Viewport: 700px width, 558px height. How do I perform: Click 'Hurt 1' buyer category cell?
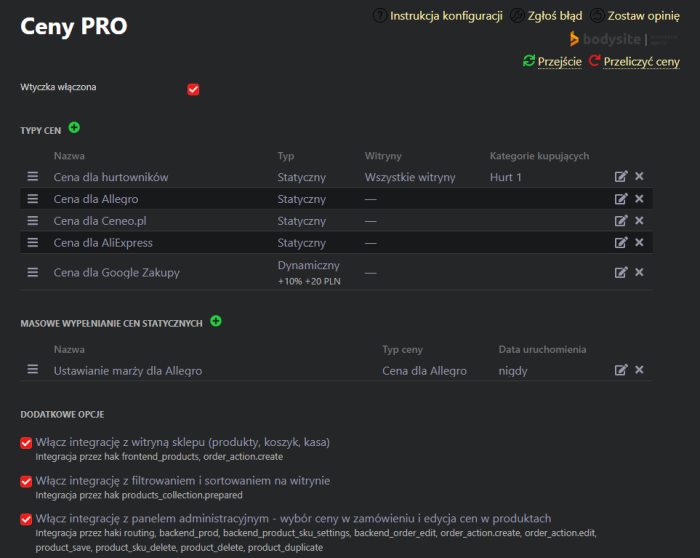(505, 177)
